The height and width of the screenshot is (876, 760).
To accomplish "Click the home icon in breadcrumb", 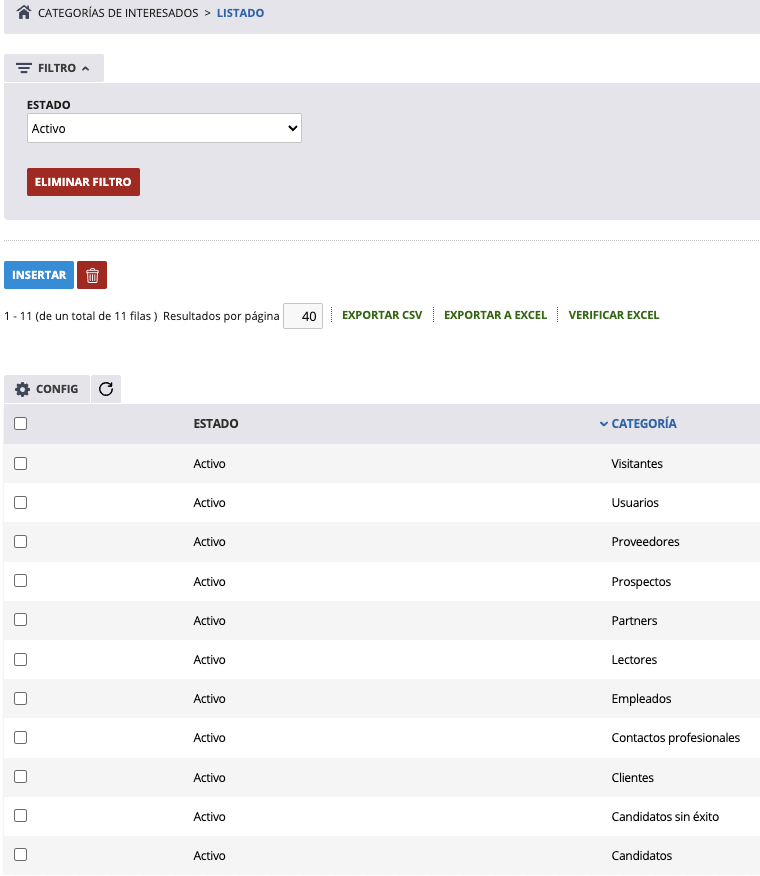I will click(x=24, y=14).
